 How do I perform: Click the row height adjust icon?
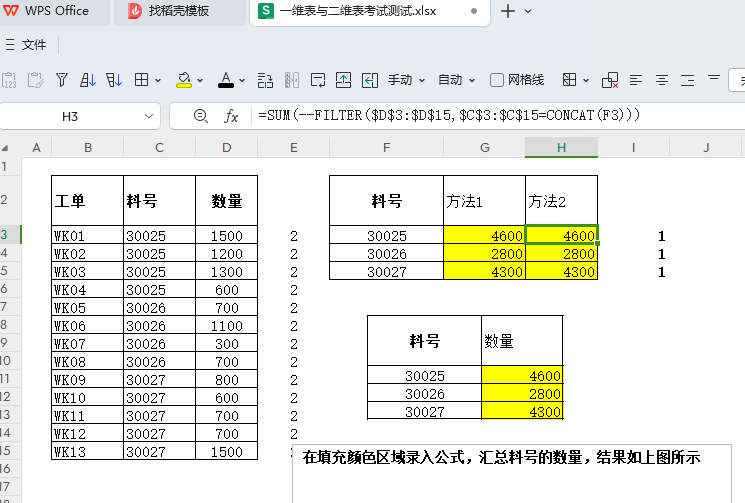[265, 80]
